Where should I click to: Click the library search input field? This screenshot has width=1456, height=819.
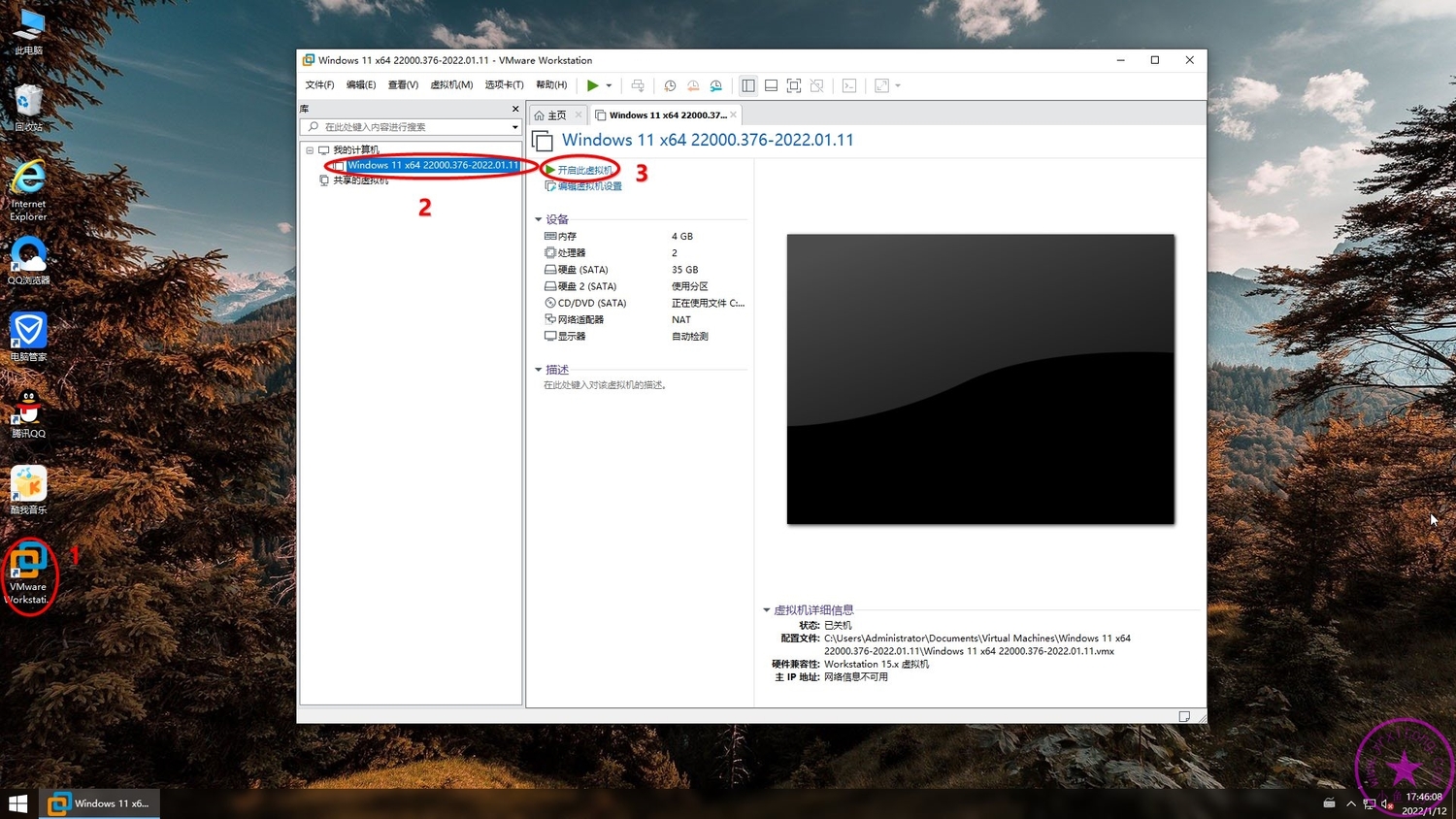click(x=407, y=127)
